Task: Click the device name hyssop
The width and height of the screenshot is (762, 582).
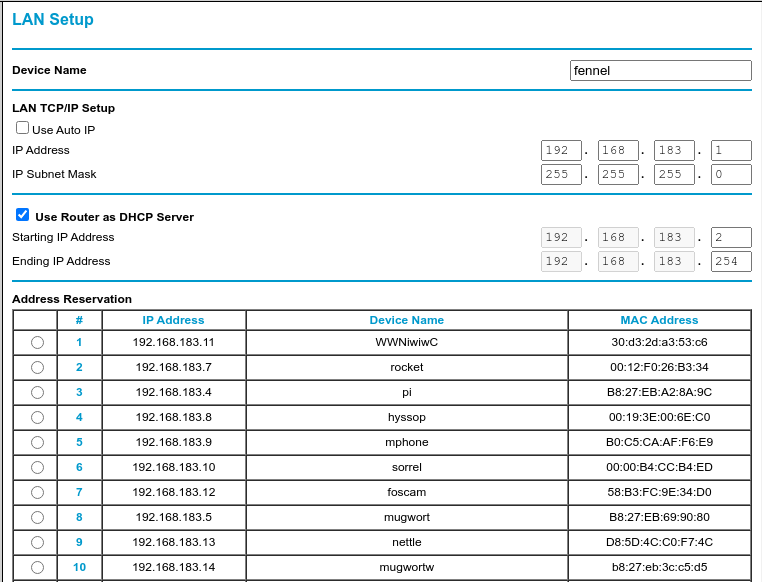Action: click(x=407, y=417)
